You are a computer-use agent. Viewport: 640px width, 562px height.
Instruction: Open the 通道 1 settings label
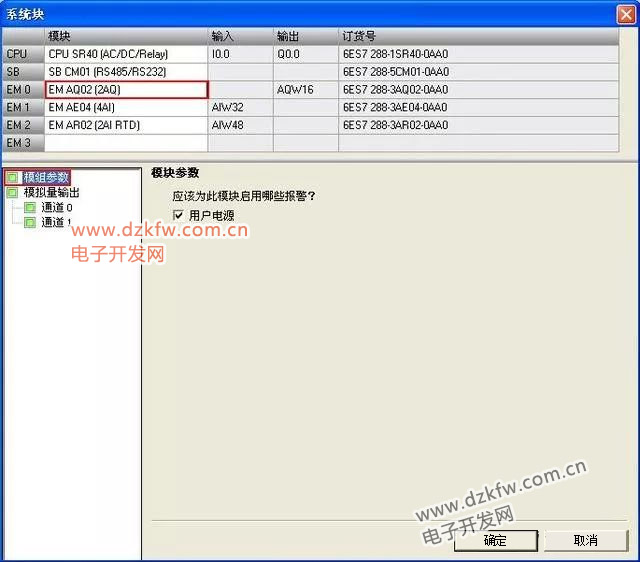[56, 223]
